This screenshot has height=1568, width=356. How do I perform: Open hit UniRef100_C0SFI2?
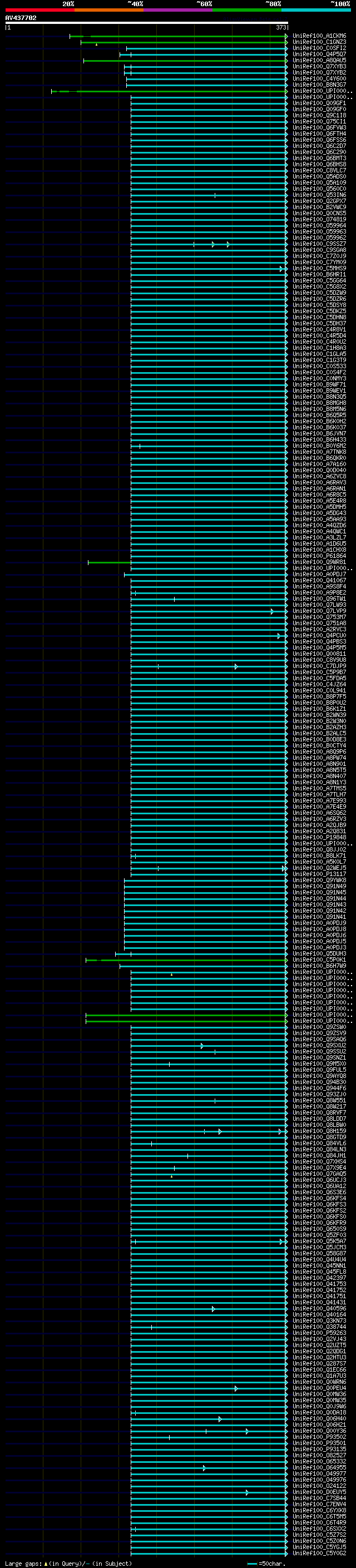[319, 48]
